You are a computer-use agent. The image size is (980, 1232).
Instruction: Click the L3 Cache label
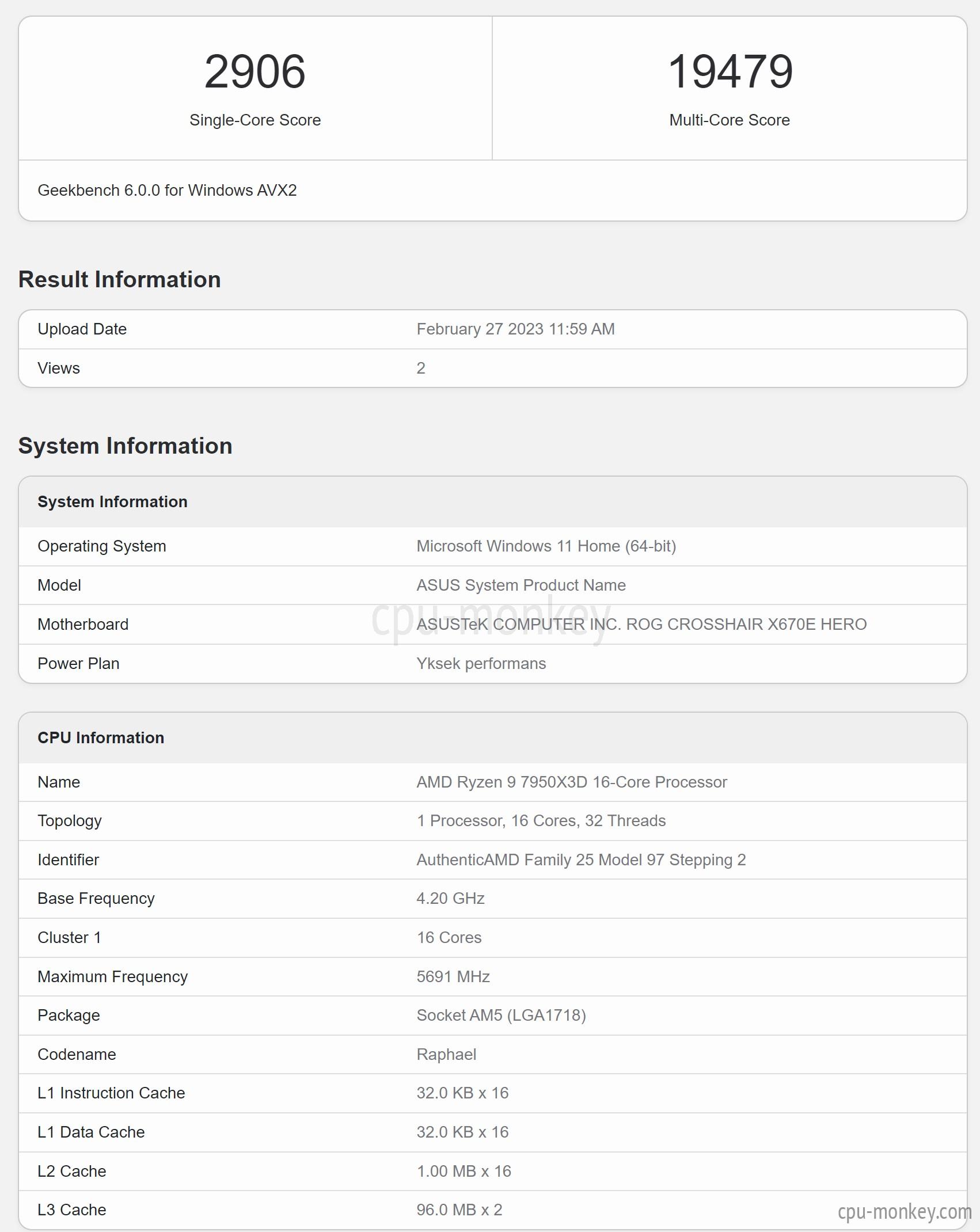pos(72,1210)
